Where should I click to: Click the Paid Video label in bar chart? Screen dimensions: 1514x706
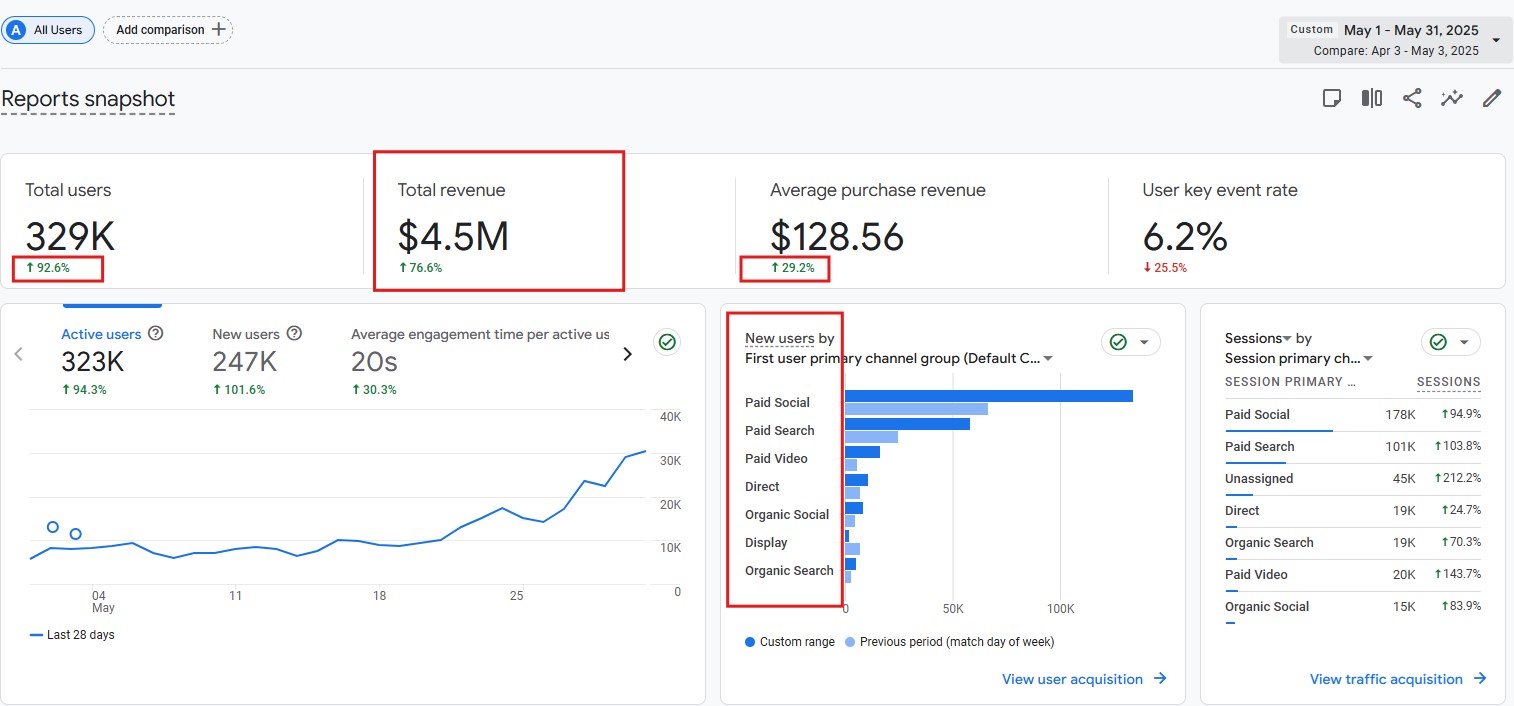(776, 459)
